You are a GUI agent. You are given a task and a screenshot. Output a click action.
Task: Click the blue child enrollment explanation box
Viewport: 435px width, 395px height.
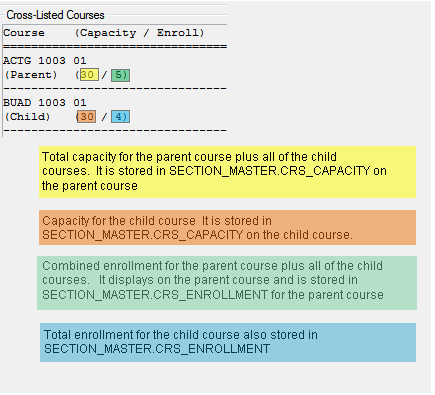[x=228, y=342]
